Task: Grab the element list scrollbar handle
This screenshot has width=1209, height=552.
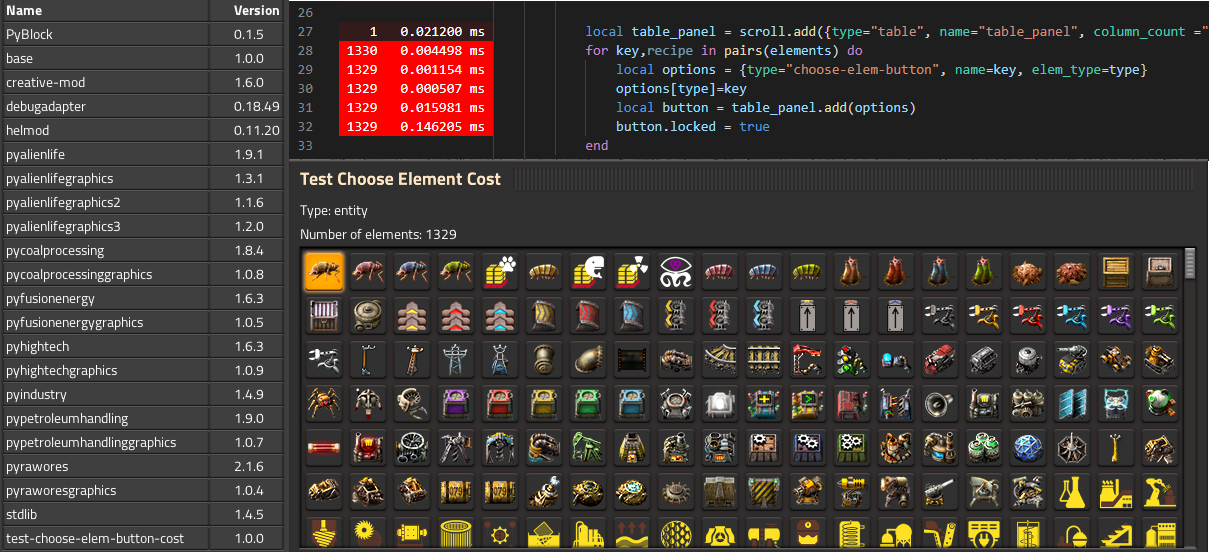Action: pos(1190,263)
